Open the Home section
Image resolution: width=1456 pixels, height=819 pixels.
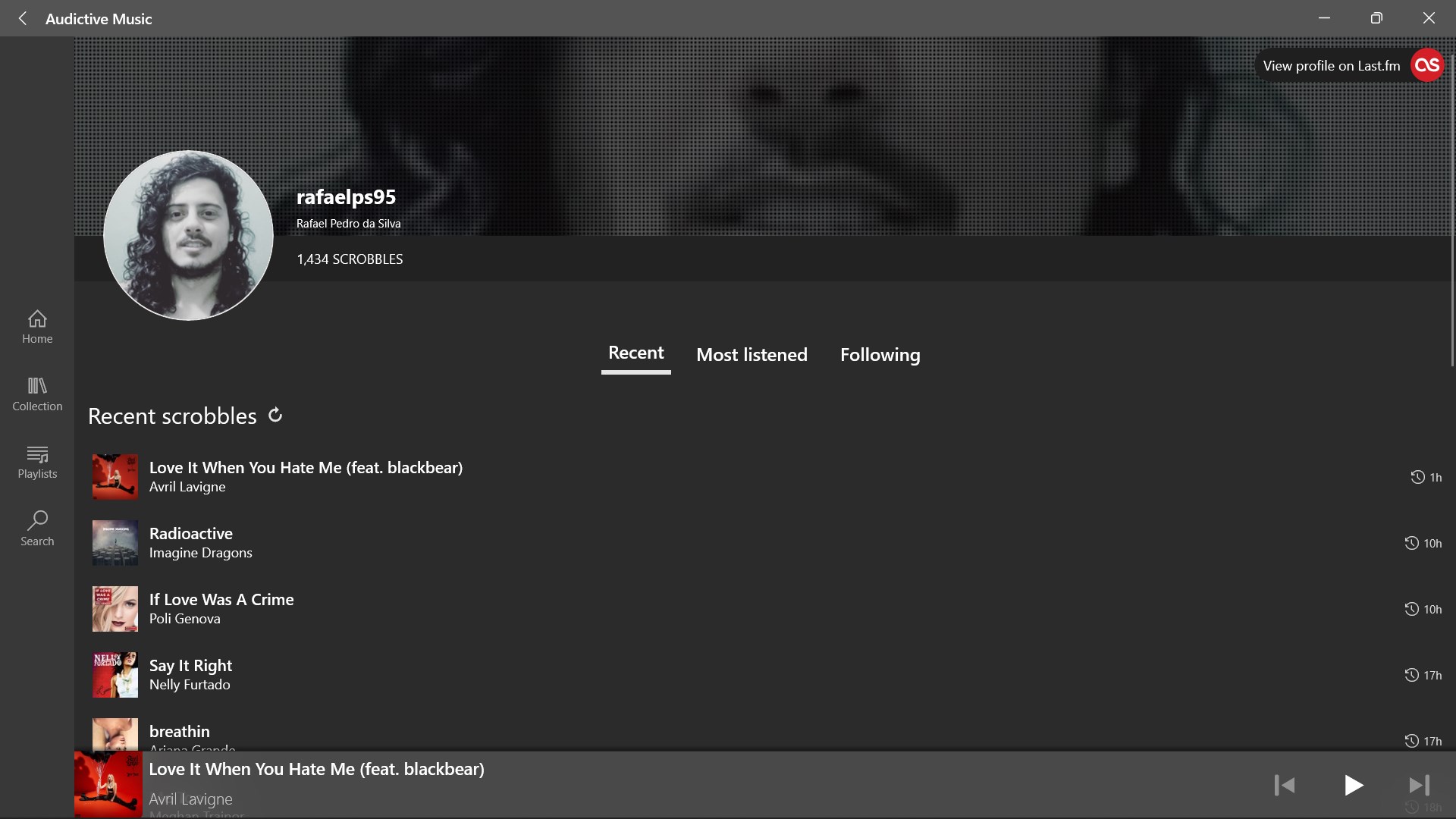(x=37, y=328)
